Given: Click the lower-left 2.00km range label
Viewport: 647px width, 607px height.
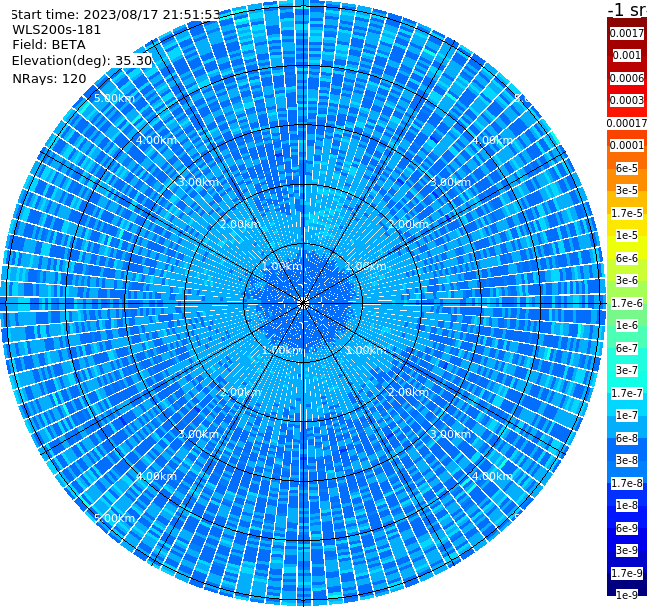Looking at the screenshot, I should (x=241, y=392).
